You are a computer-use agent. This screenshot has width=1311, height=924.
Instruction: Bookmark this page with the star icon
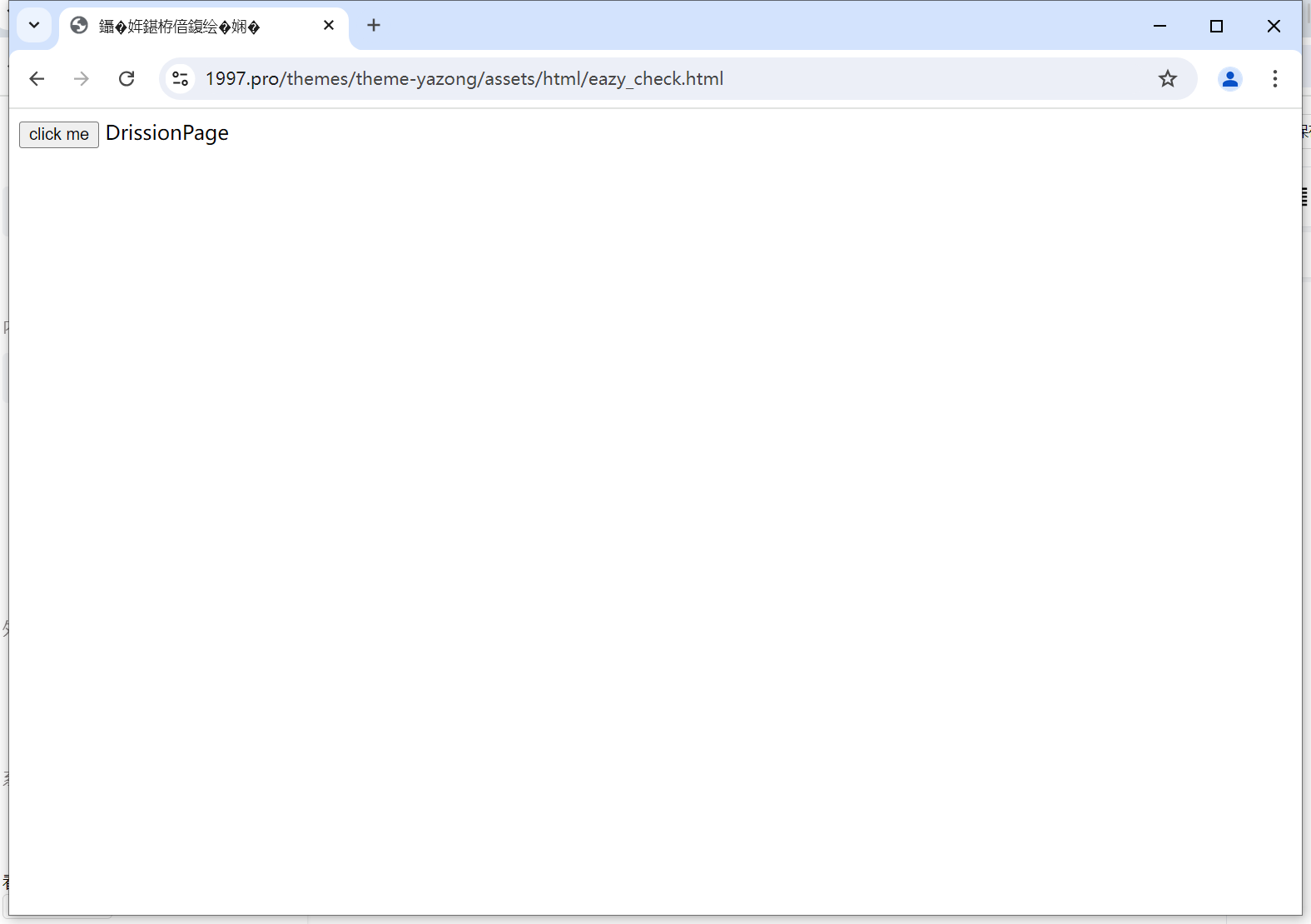(x=1168, y=79)
